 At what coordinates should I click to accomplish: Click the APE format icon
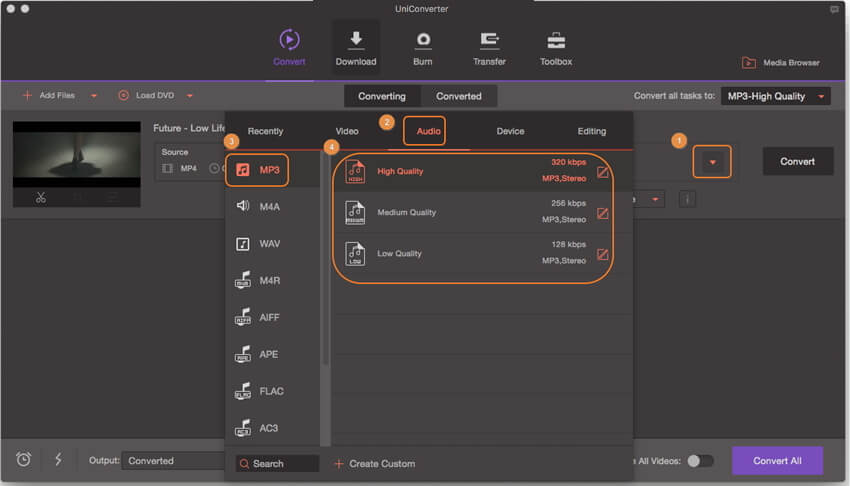(x=242, y=354)
